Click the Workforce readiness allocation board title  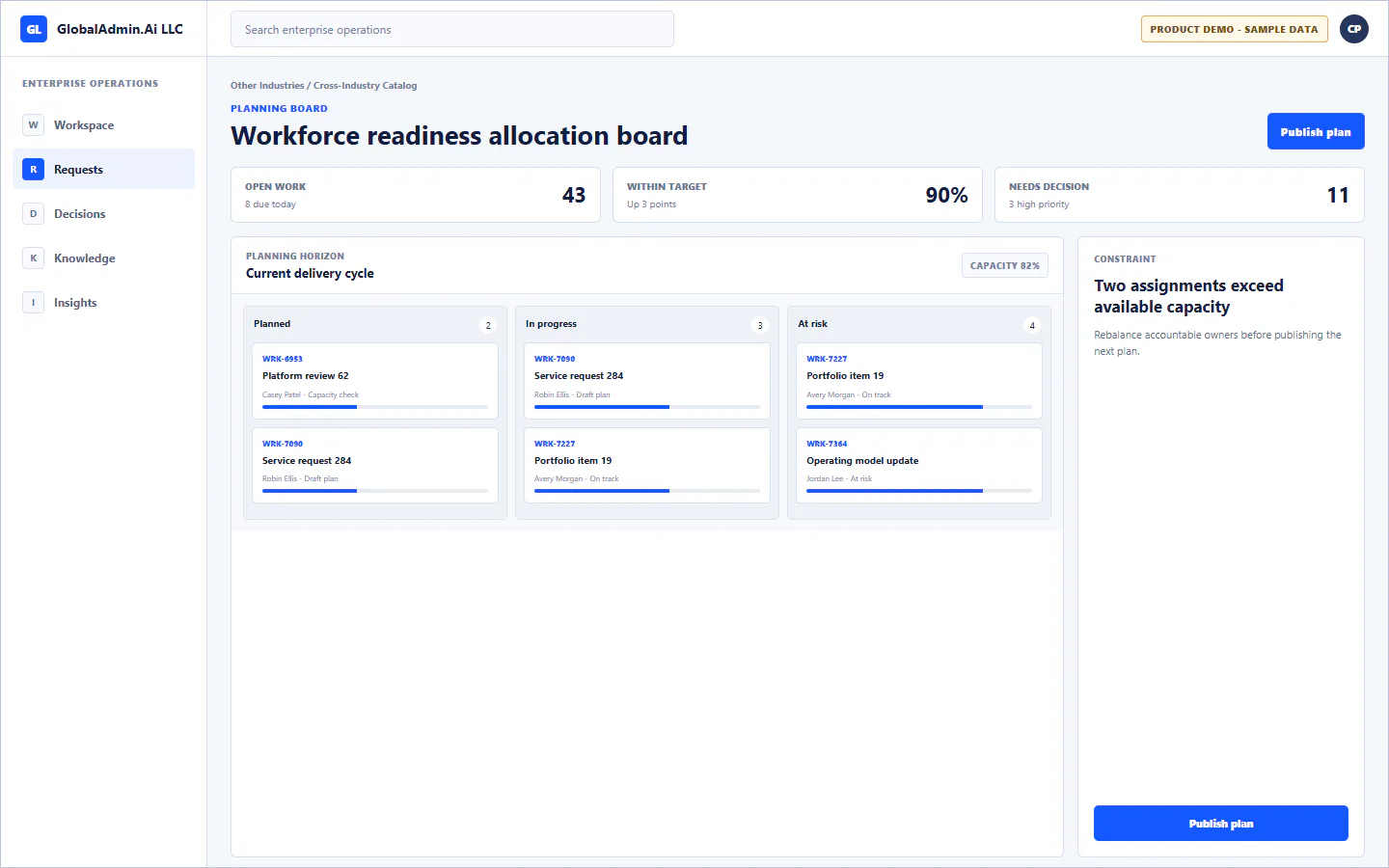(459, 136)
